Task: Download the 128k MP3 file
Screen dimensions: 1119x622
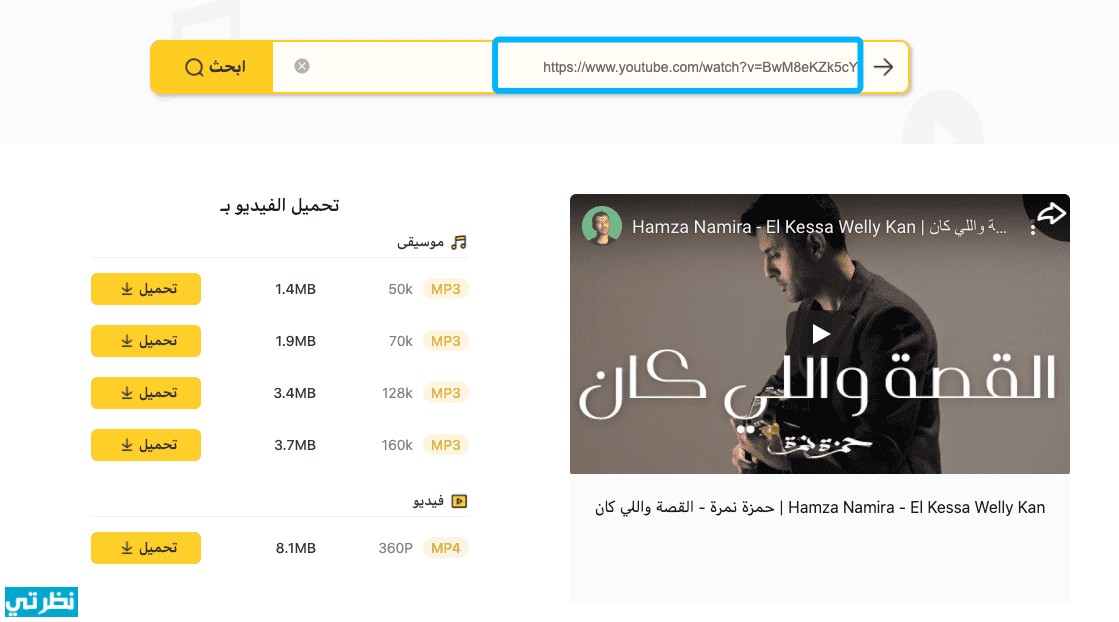Action: click(146, 393)
